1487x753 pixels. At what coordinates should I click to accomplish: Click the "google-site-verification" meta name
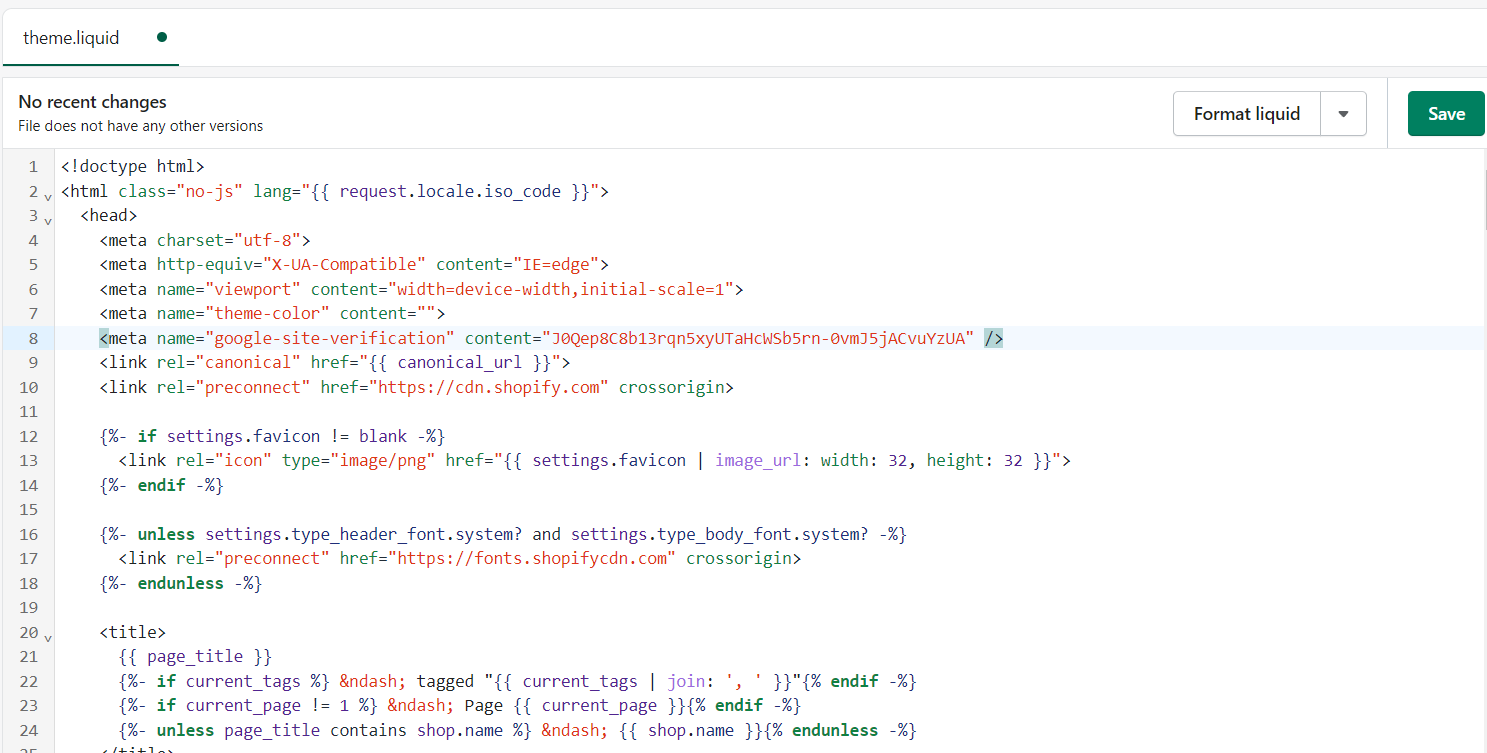[331, 338]
